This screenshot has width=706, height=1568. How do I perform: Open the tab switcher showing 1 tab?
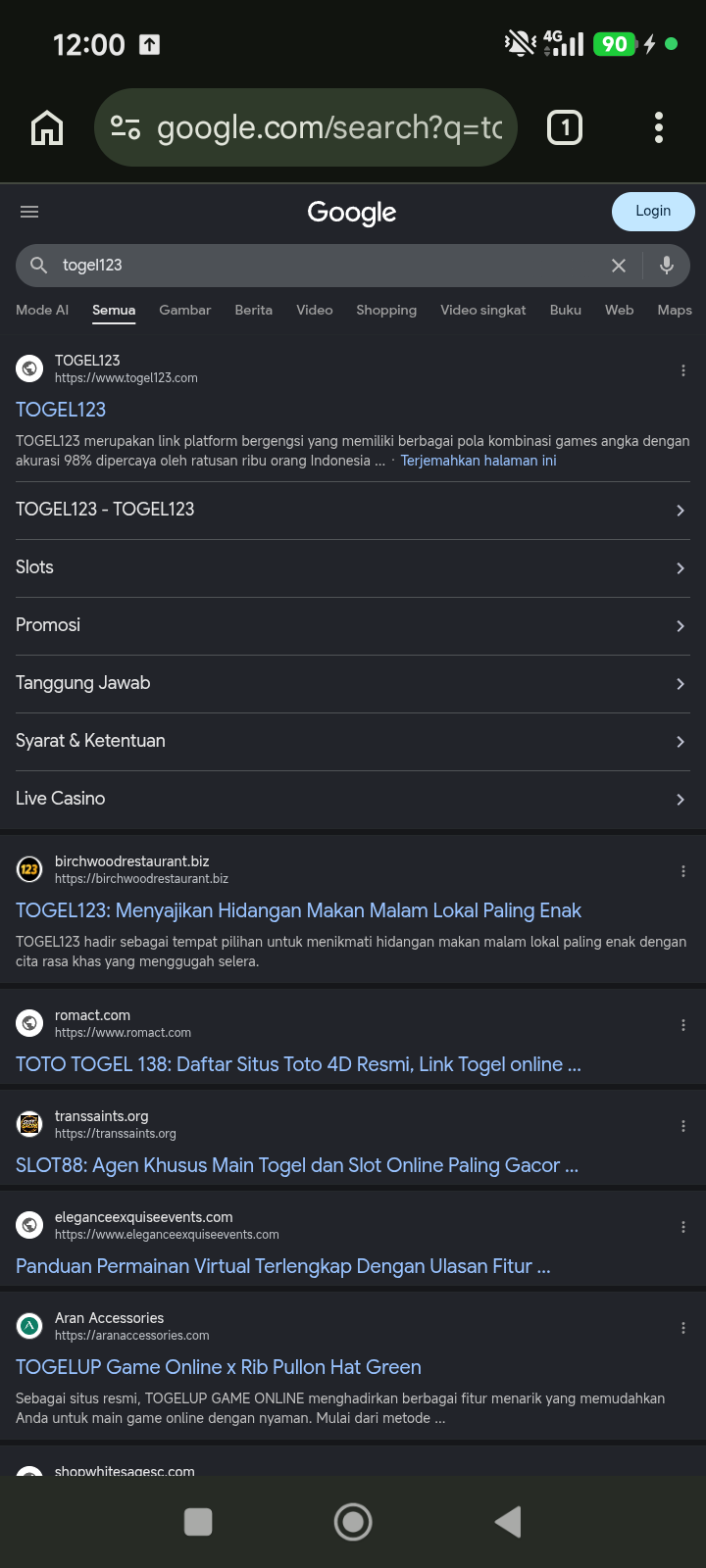565,127
